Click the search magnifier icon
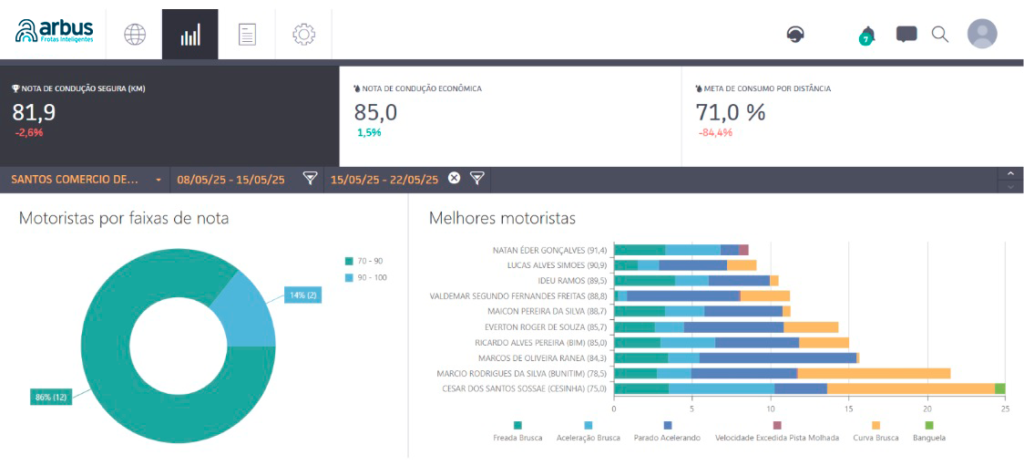Viewport: 1024px width, 476px height. [940, 34]
